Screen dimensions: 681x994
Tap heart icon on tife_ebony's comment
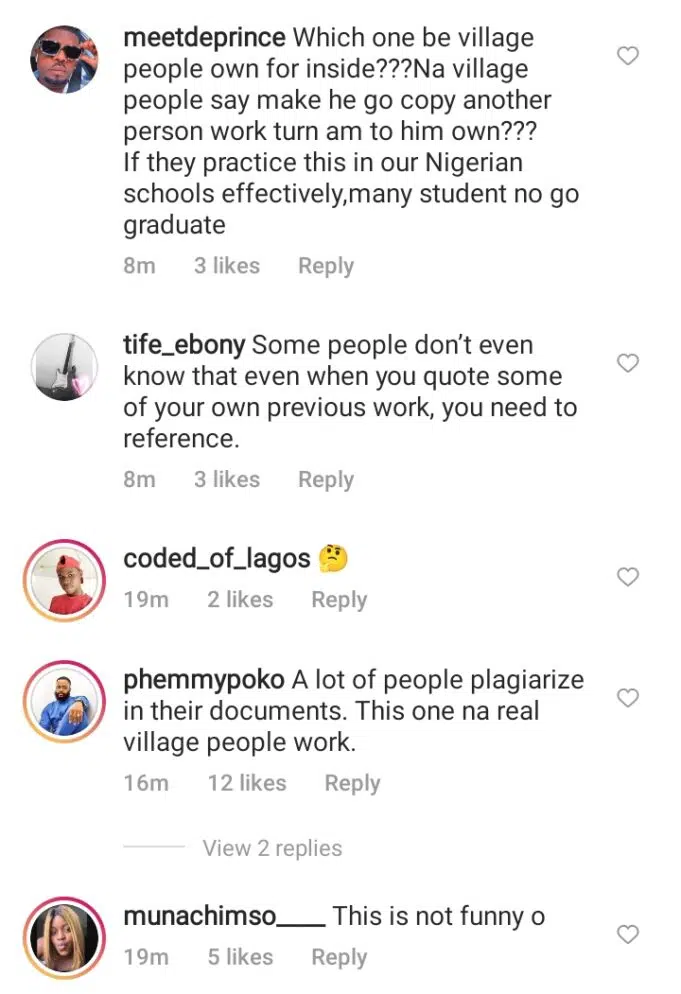(627, 363)
